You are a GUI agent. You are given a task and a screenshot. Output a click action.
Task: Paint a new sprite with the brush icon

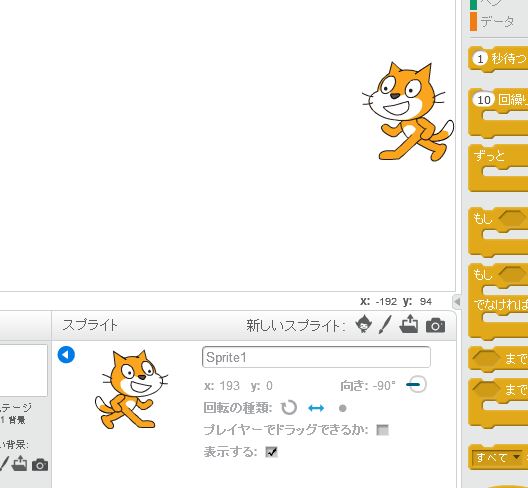385,325
